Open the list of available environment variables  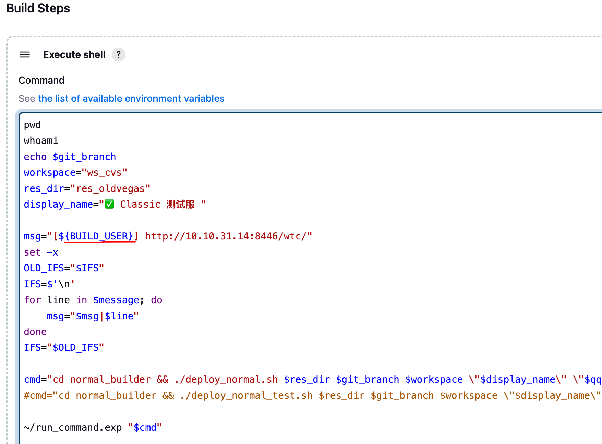(x=131, y=99)
